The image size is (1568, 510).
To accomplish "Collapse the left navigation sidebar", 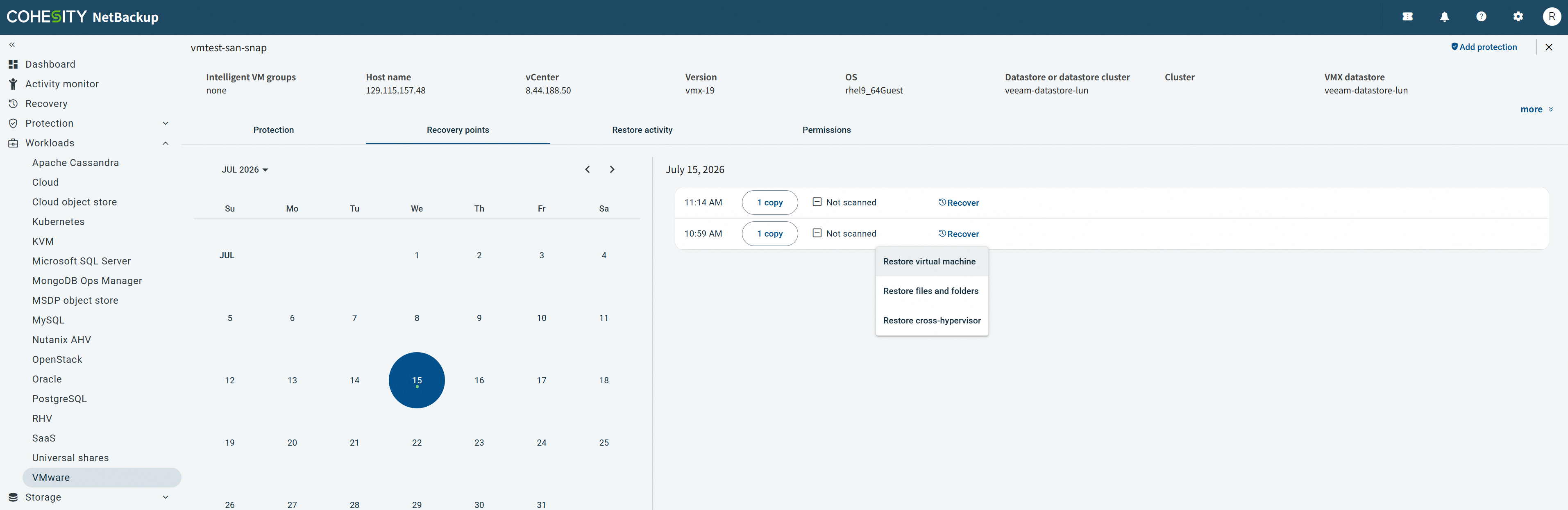I will [12, 44].
